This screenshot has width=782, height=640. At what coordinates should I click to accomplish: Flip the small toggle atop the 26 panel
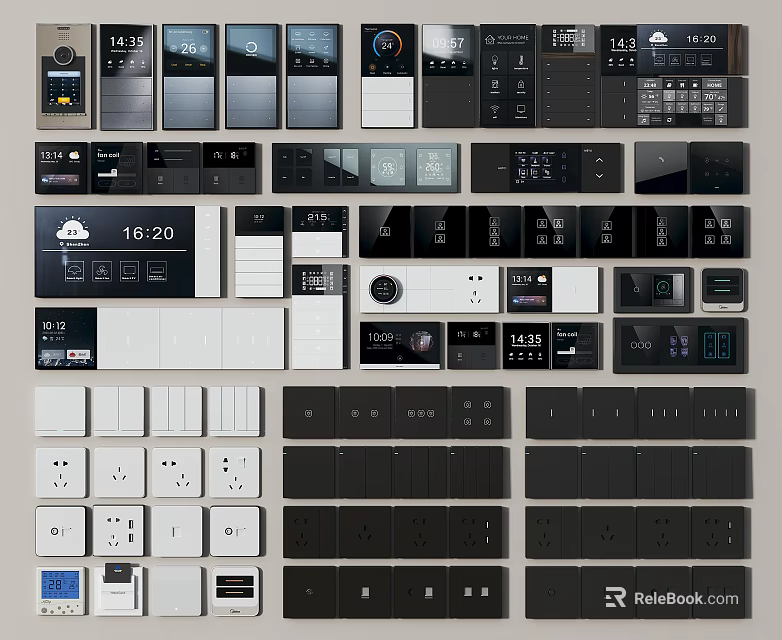point(205,32)
